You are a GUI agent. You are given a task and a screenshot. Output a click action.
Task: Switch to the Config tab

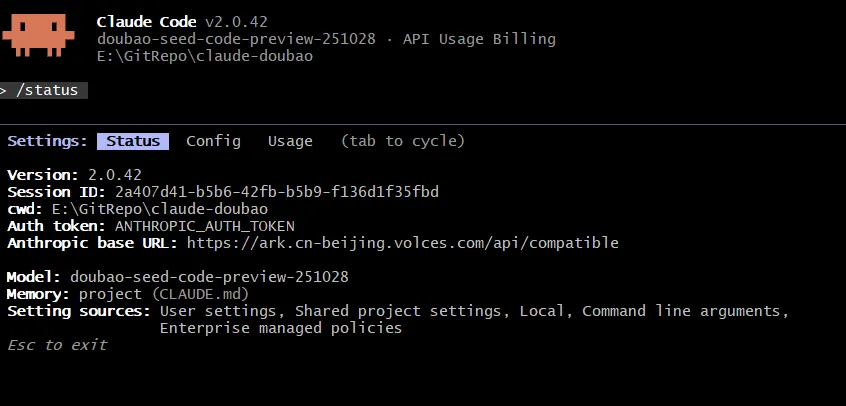tap(213, 141)
